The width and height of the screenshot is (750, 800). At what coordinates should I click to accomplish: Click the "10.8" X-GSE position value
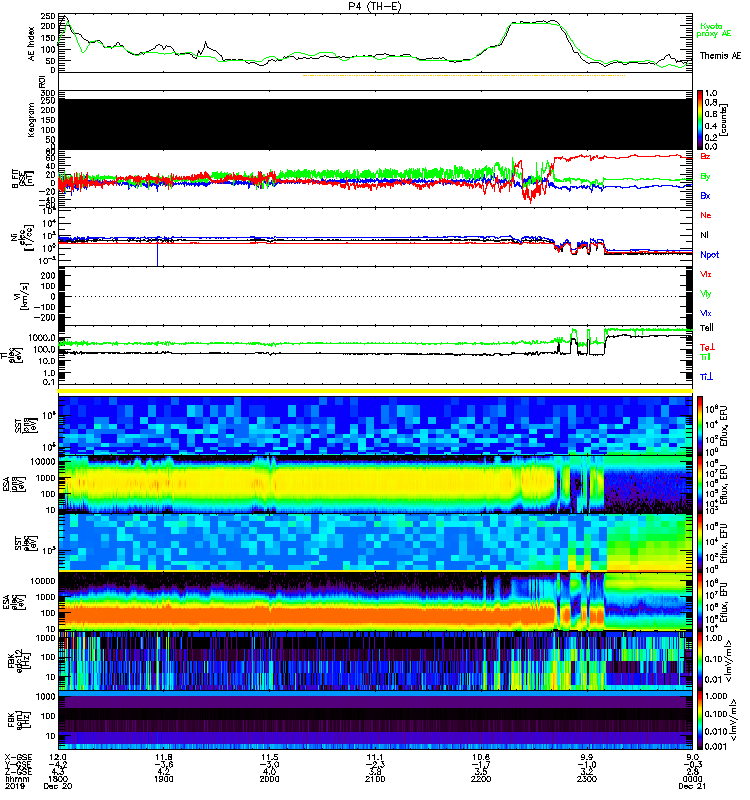[481, 757]
